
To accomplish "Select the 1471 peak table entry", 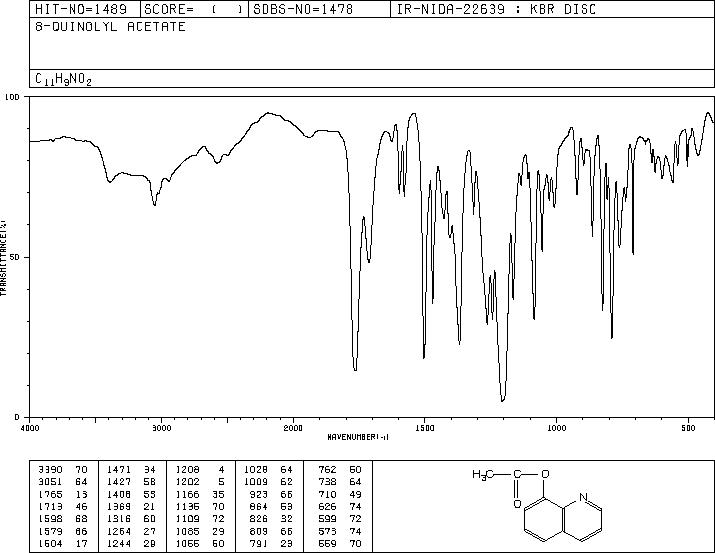I will [x=131, y=469].
